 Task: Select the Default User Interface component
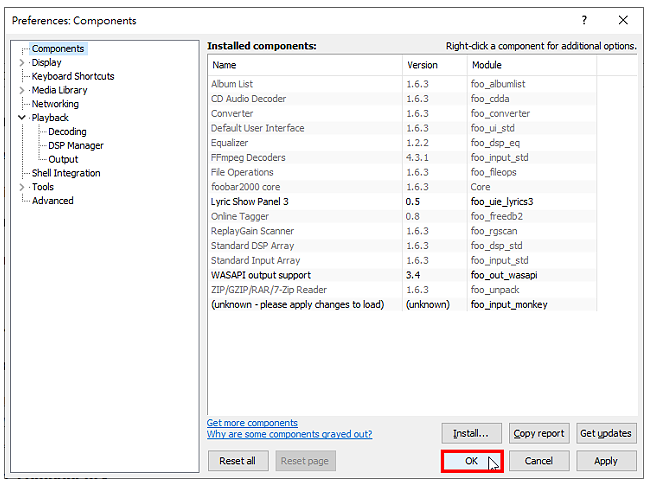pos(402,128)
